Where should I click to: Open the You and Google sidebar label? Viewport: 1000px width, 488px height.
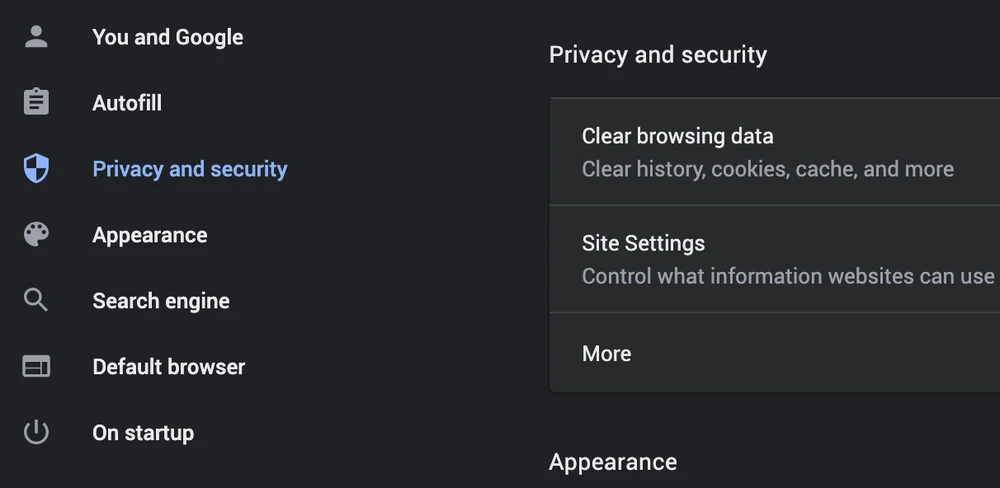tap(167, 37)
